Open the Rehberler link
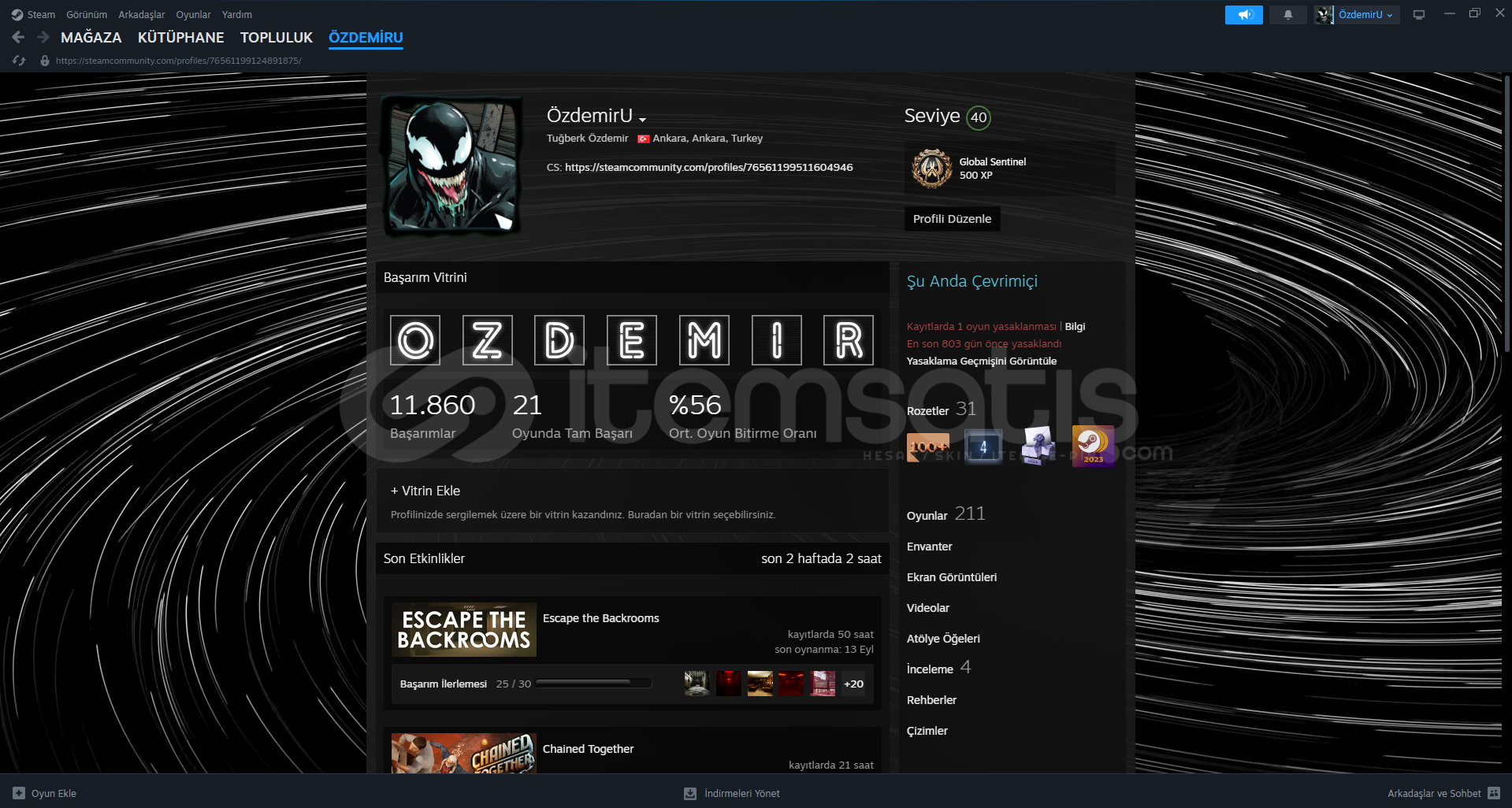The width and height of the screenshot is (1512, 808). point(931,700)
